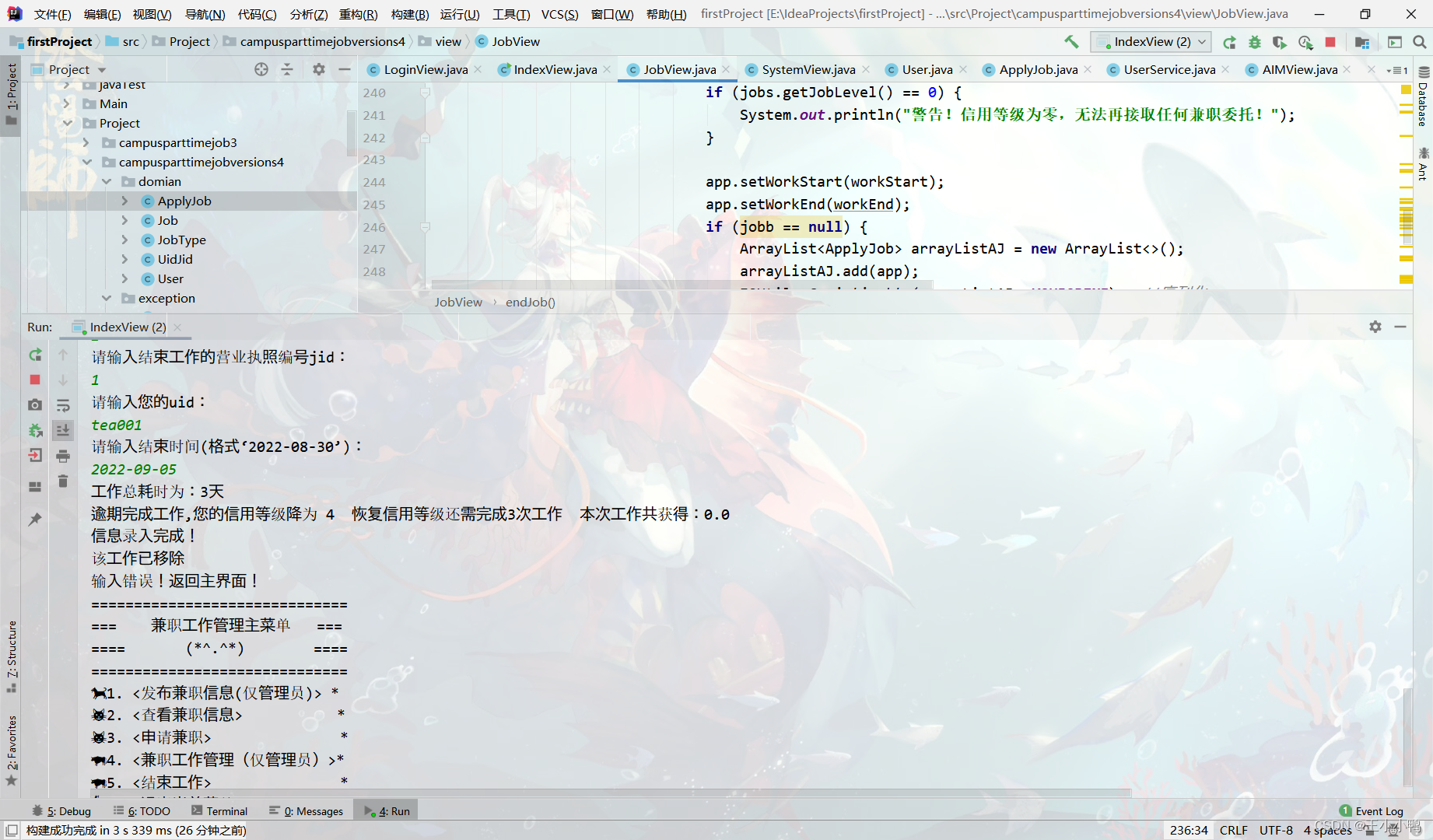The height and width of the screenshot is (840, 1433).
Task: Hide the Project tool window
Action: point(345,69)
